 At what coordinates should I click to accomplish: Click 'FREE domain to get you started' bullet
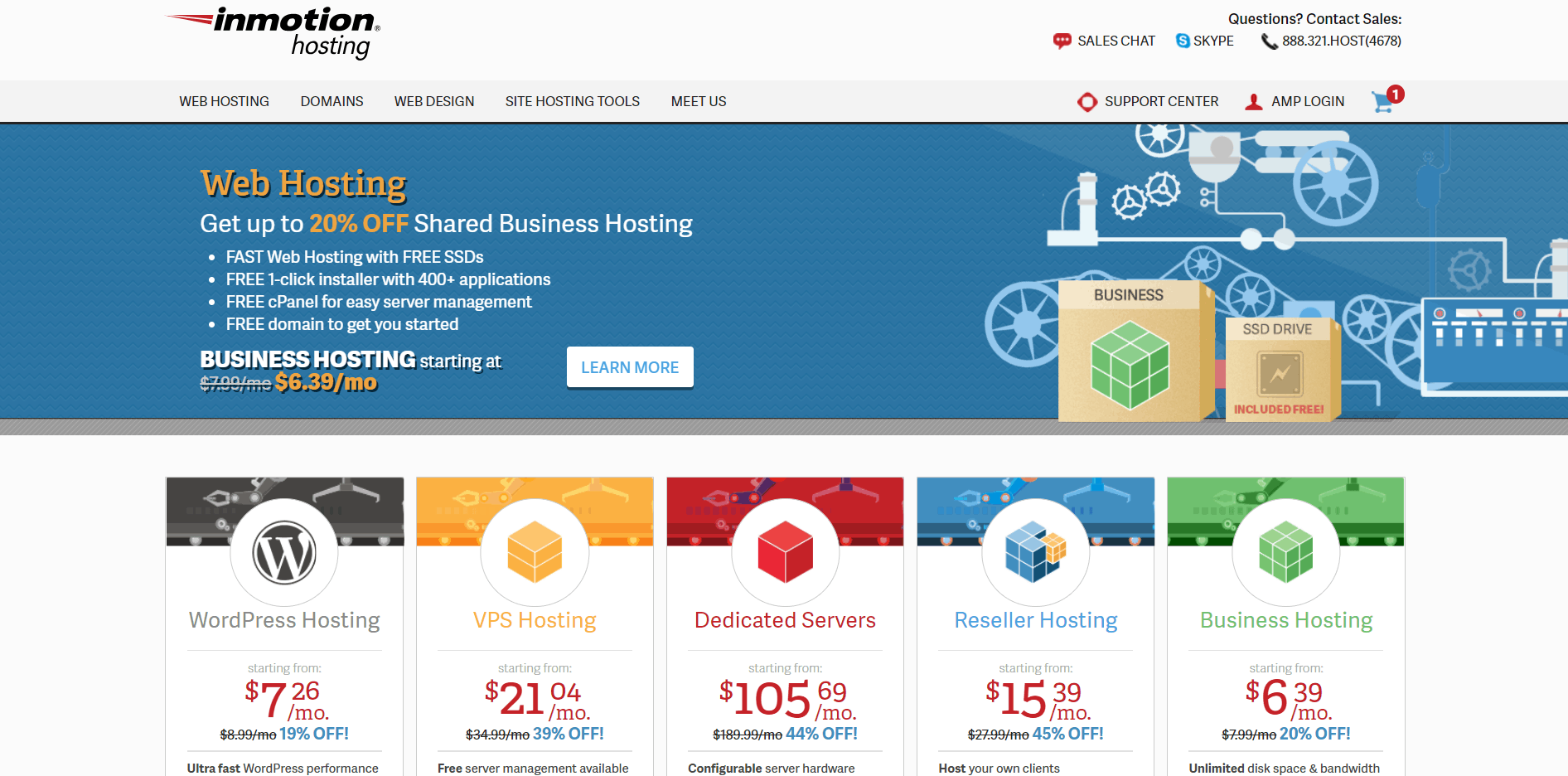coord(342,324)
